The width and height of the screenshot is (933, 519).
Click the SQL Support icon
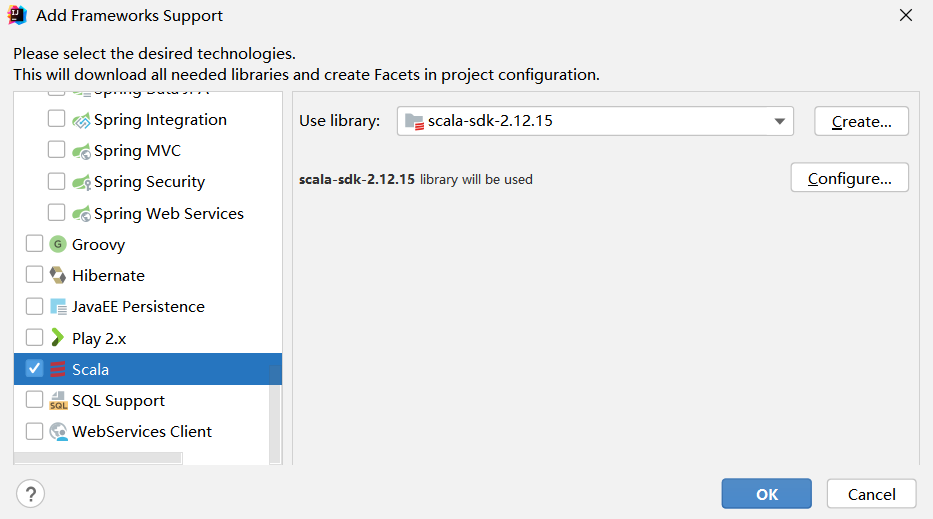58,401
